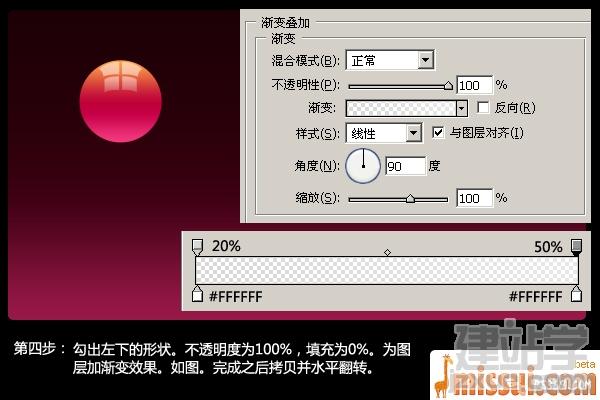Select the left #FFFFFF color stop

click(197, 294)
